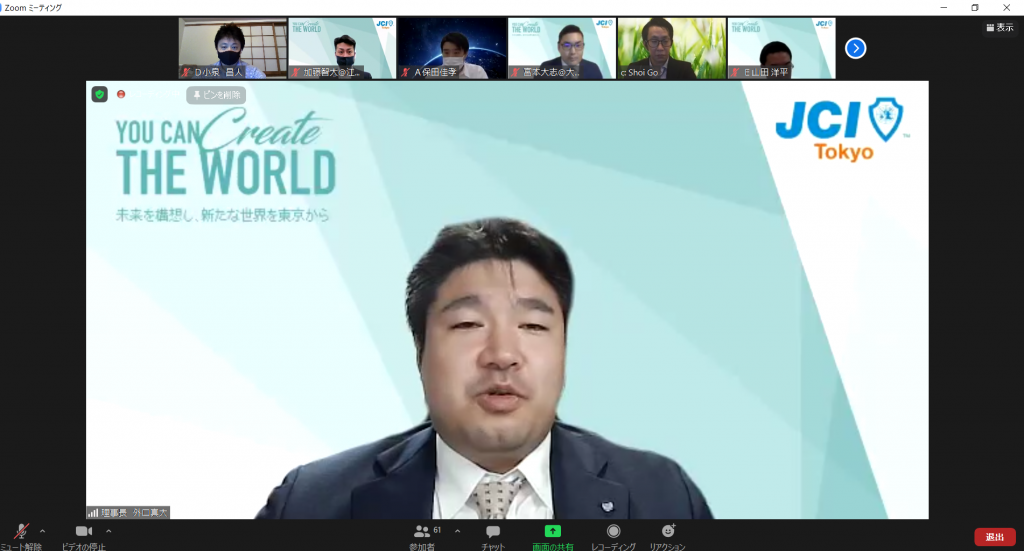Click the red leave meeting button
This screenshot has width=1024, height=551.
point(994,537)
